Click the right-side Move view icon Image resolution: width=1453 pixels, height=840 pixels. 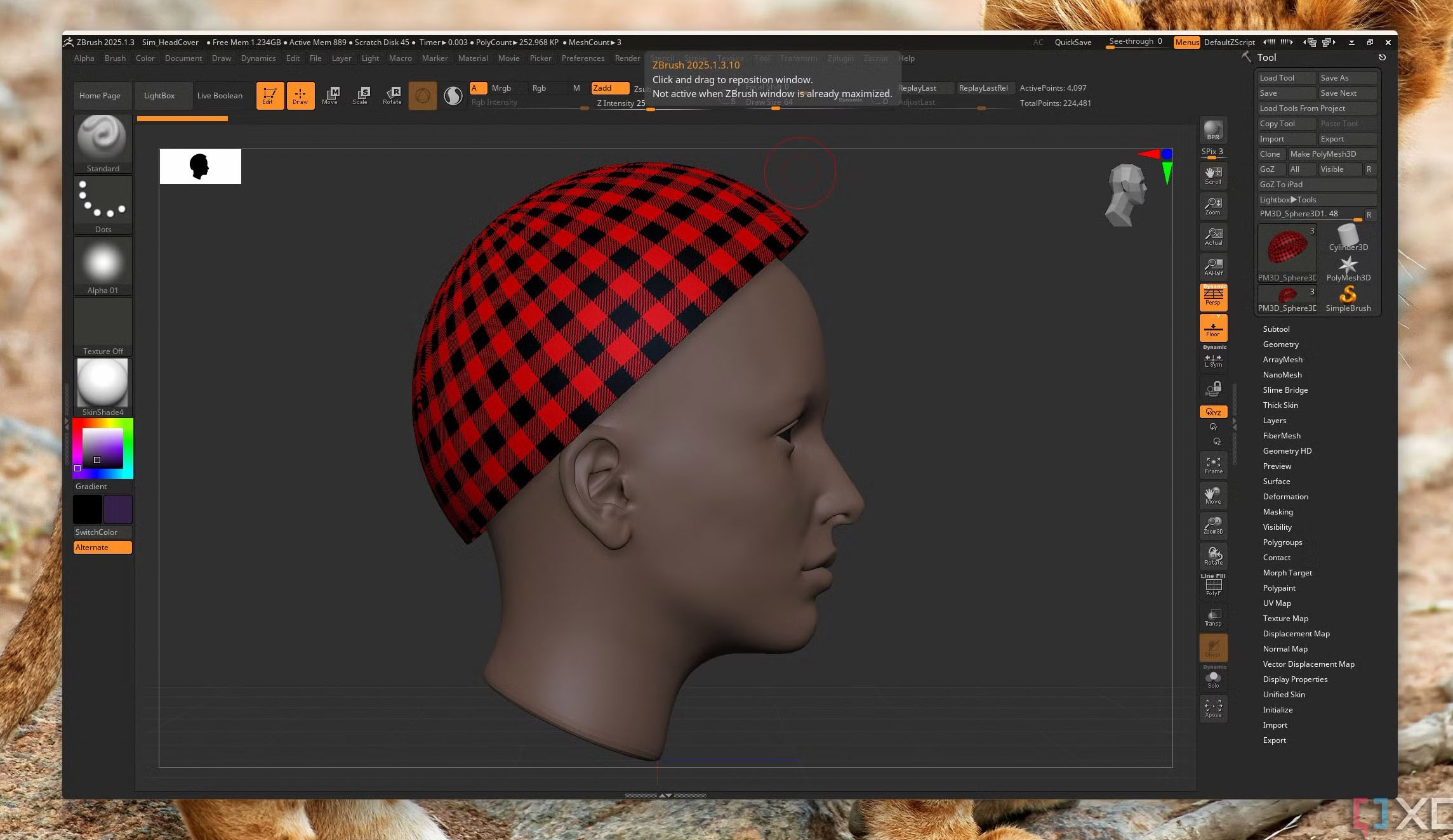point(1213,495)
